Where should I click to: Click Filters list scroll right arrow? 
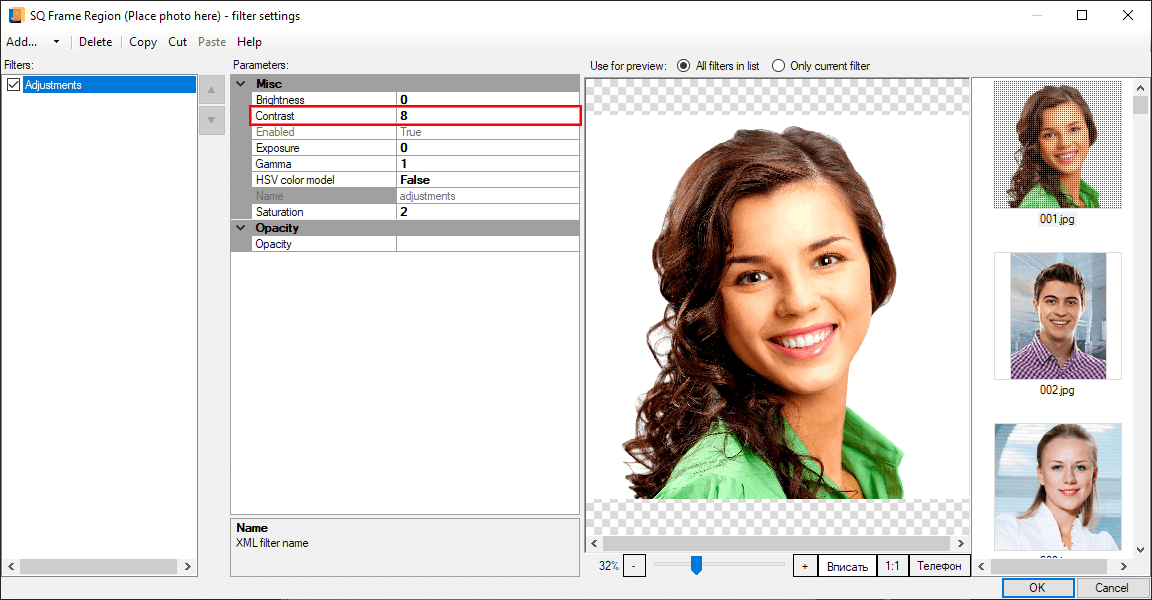tap(187, 566)
